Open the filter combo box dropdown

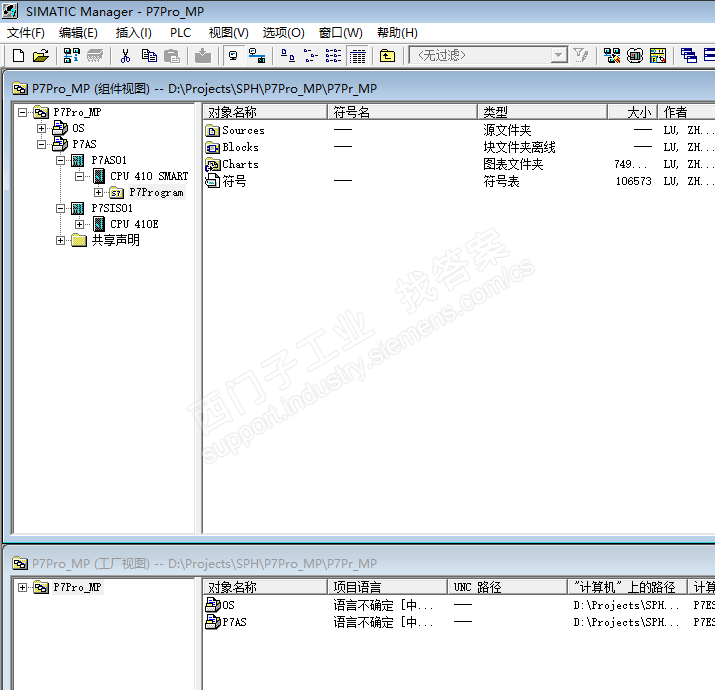(x=558, y=56)
